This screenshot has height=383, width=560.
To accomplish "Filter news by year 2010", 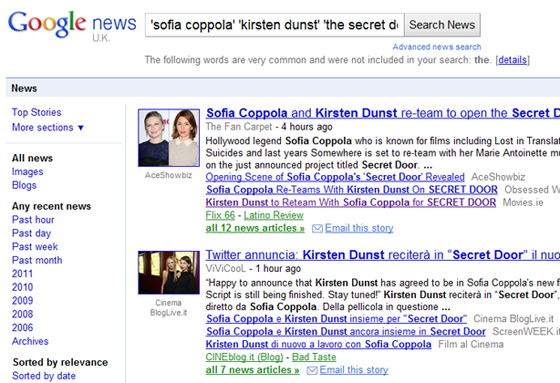I will pos(22,287).
